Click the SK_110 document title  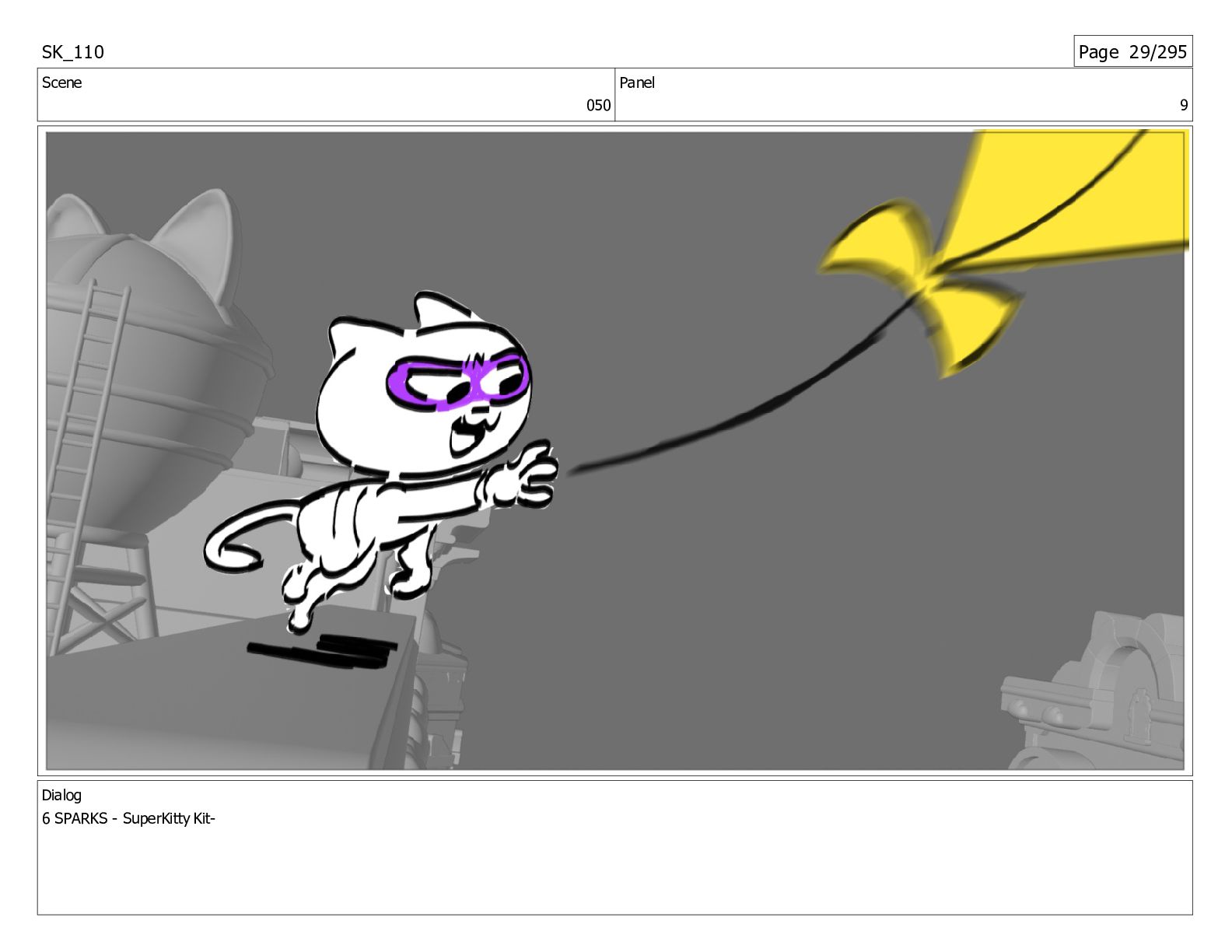tap(72, 52)
